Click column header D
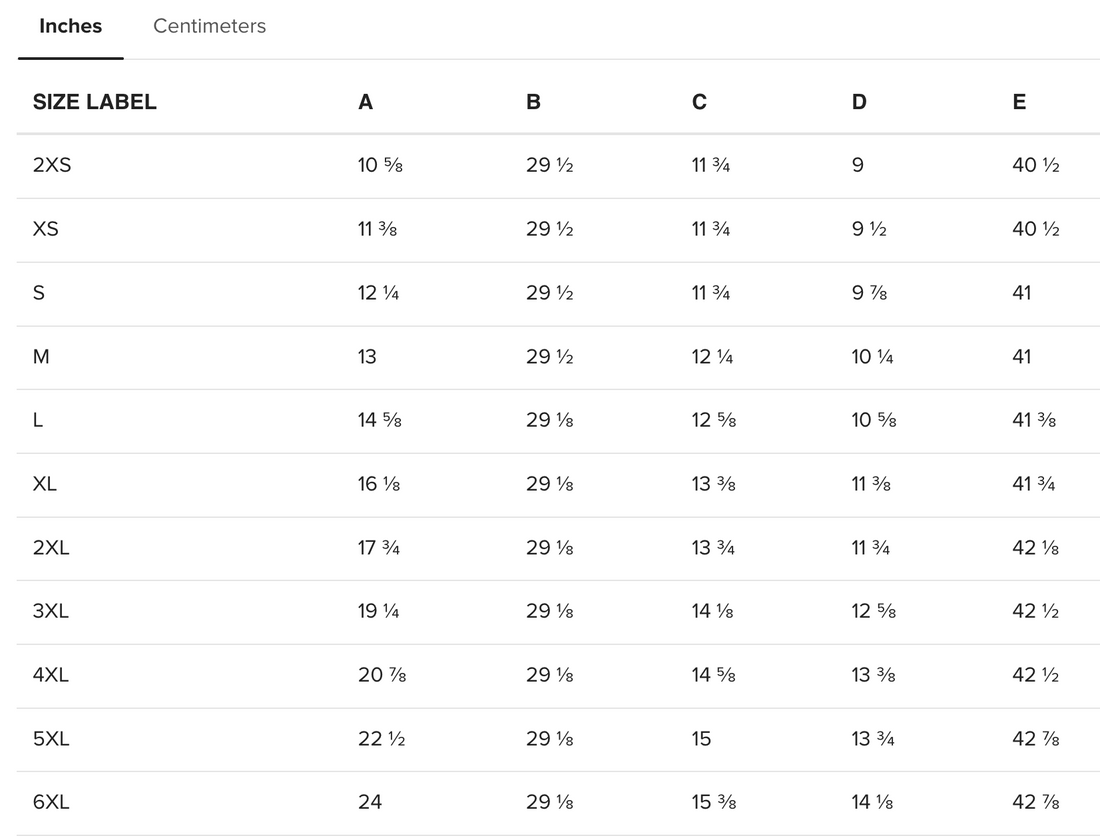 click(859, 102)
